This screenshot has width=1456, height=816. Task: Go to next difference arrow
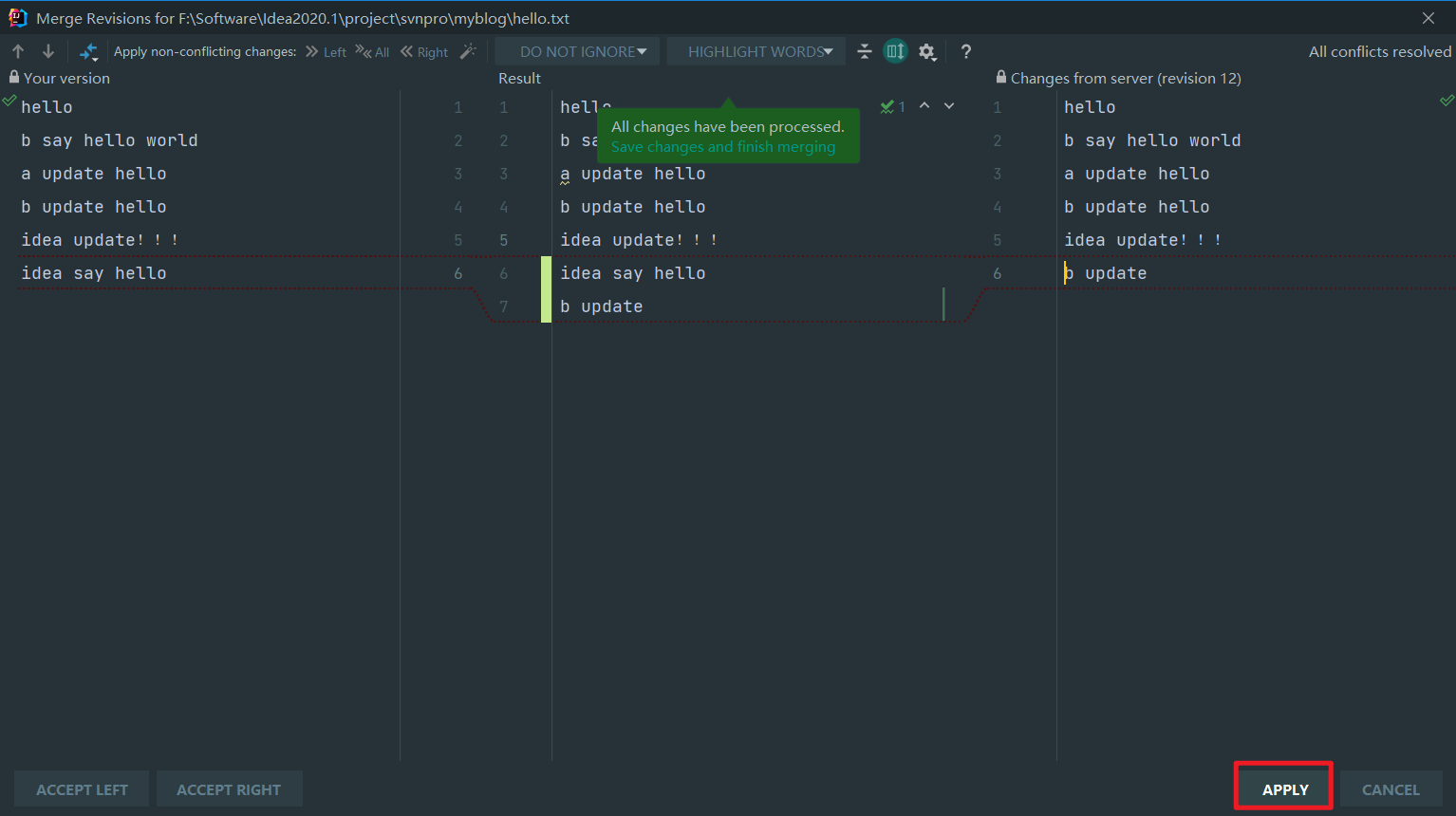coord(48,51)
